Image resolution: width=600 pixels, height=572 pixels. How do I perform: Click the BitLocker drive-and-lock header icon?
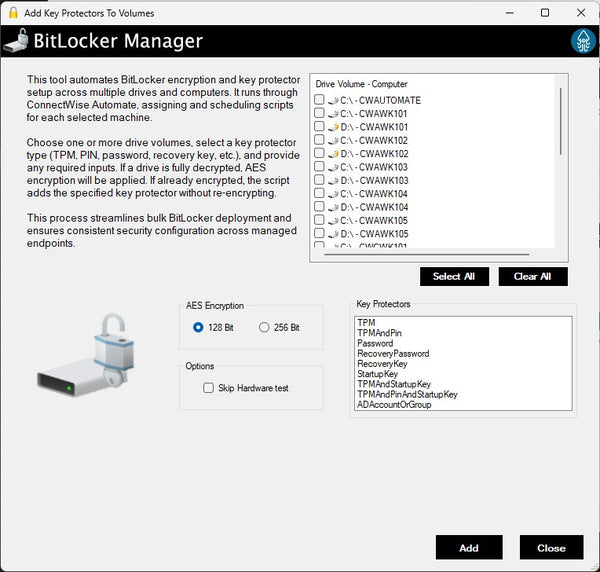coord(16,41)
